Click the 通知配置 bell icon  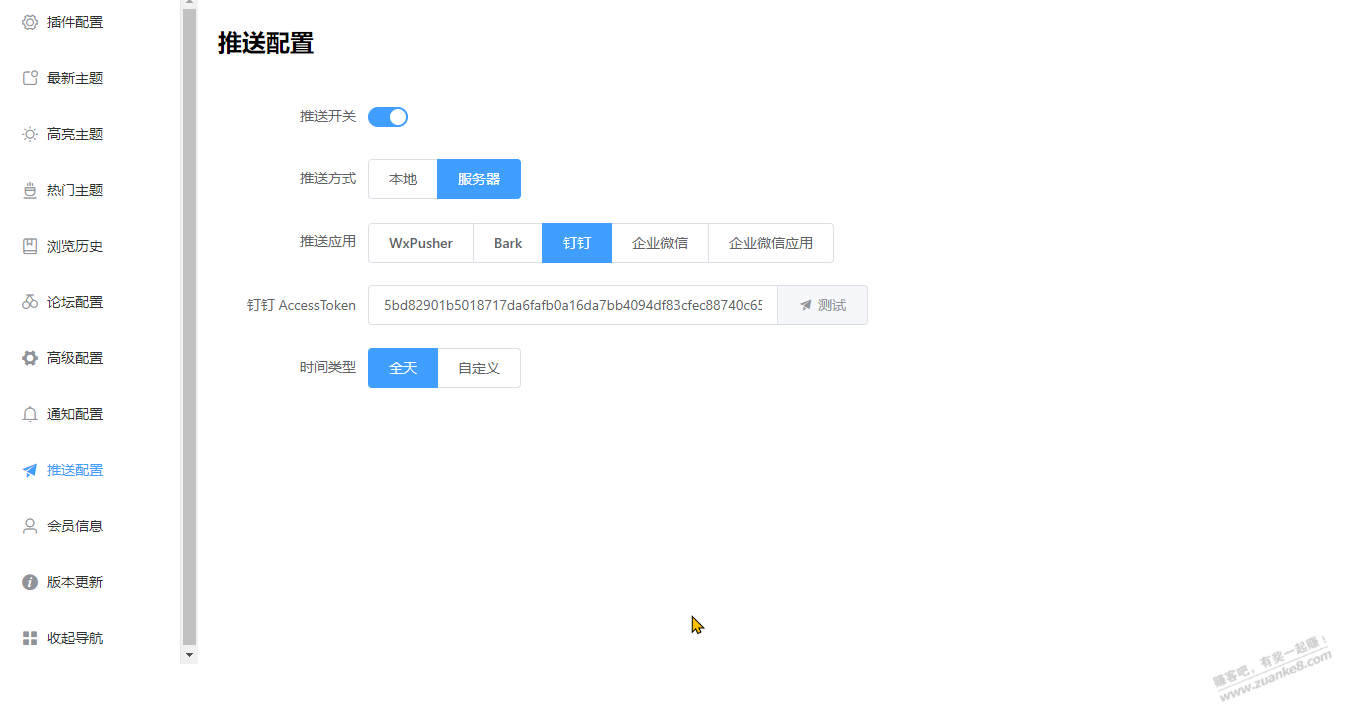(x=30, y=414)
